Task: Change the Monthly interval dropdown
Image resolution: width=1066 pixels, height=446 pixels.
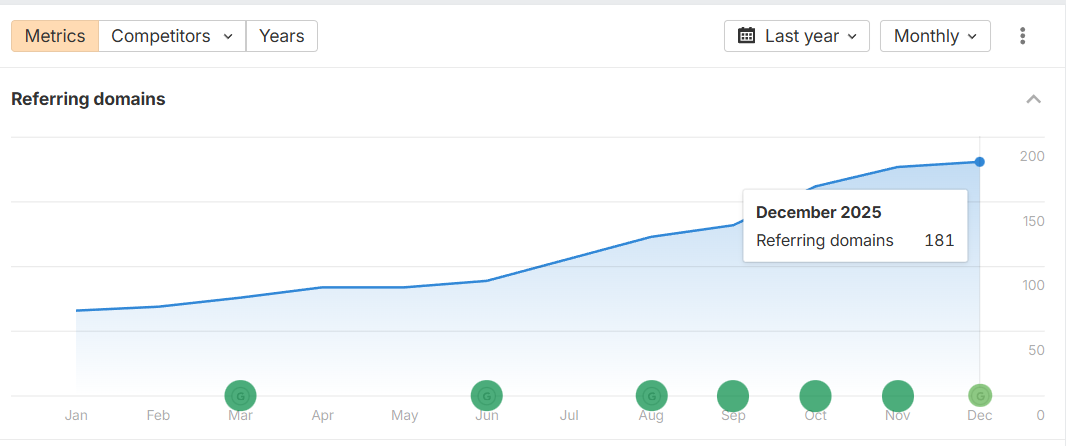Action: tap(935, 36)
